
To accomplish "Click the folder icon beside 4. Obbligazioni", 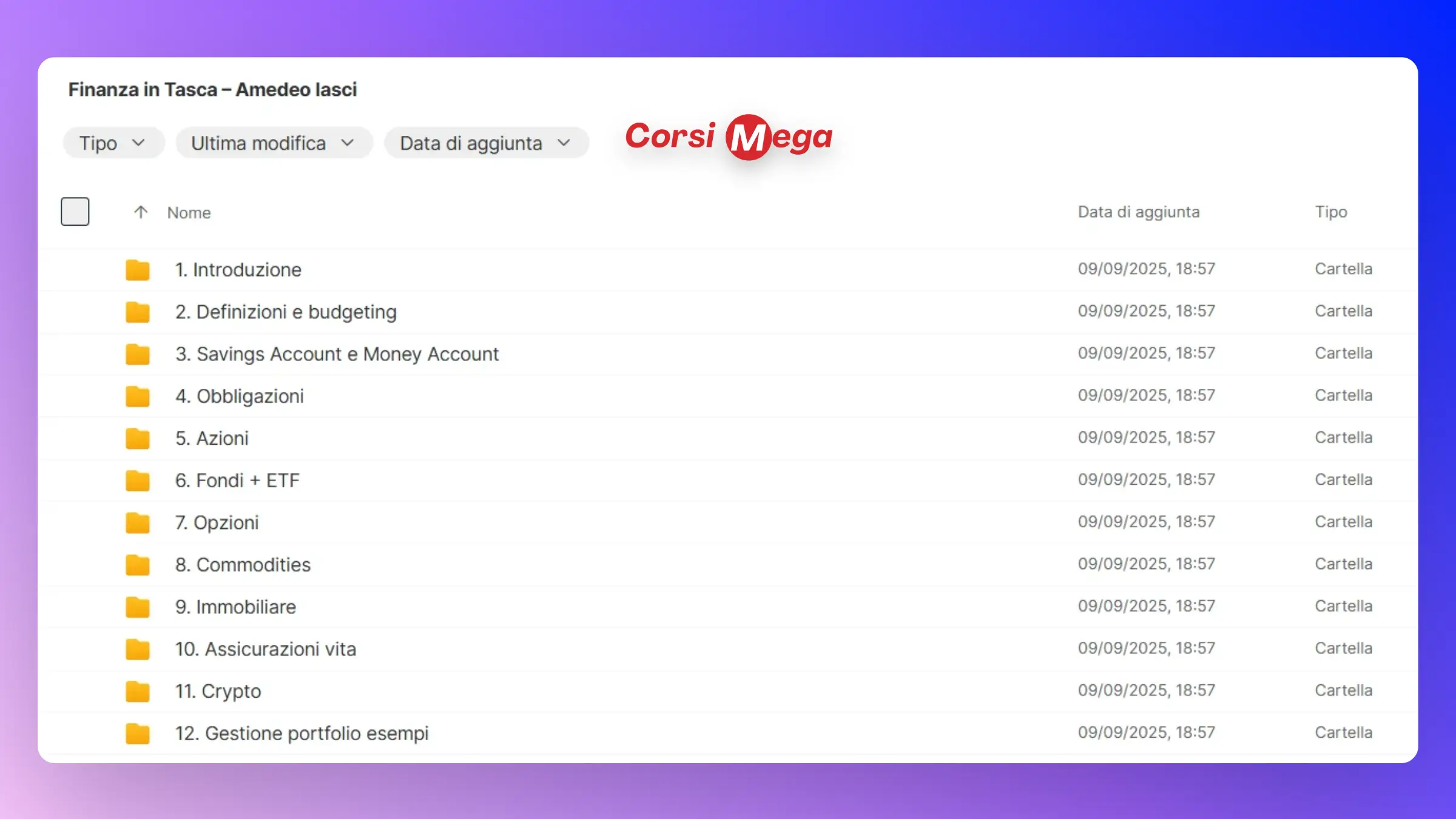I will point(138,396).
